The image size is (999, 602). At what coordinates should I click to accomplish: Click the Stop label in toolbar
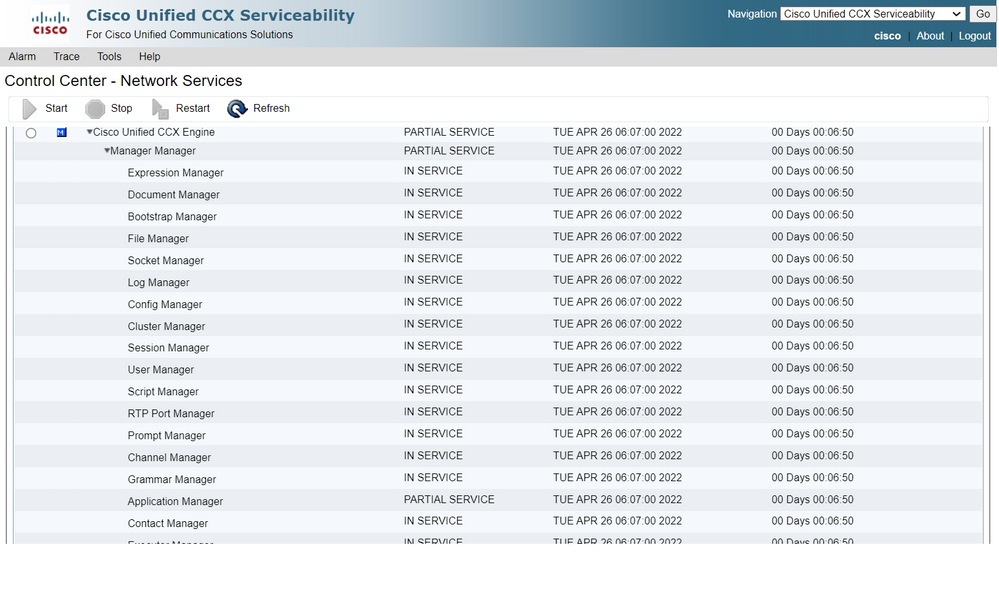[121, 108]
